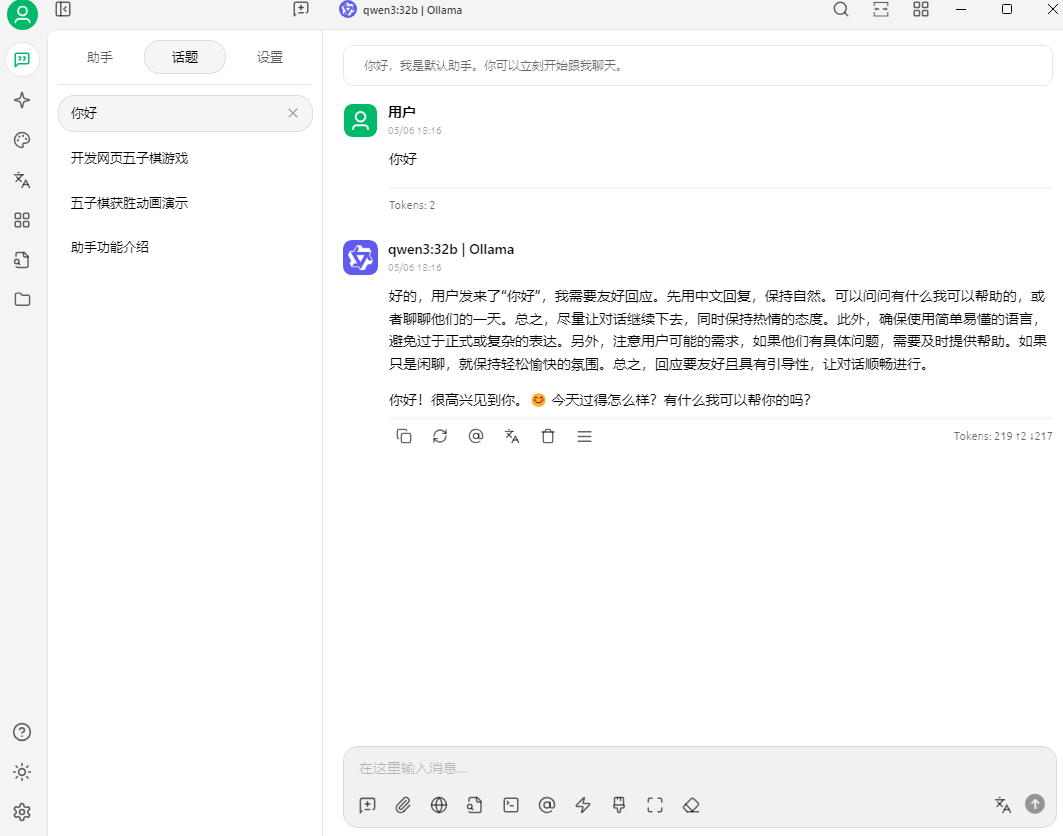Click the qwen model avatar in the reply
This screenshot has width=1063, height=836.
point(361,258)
